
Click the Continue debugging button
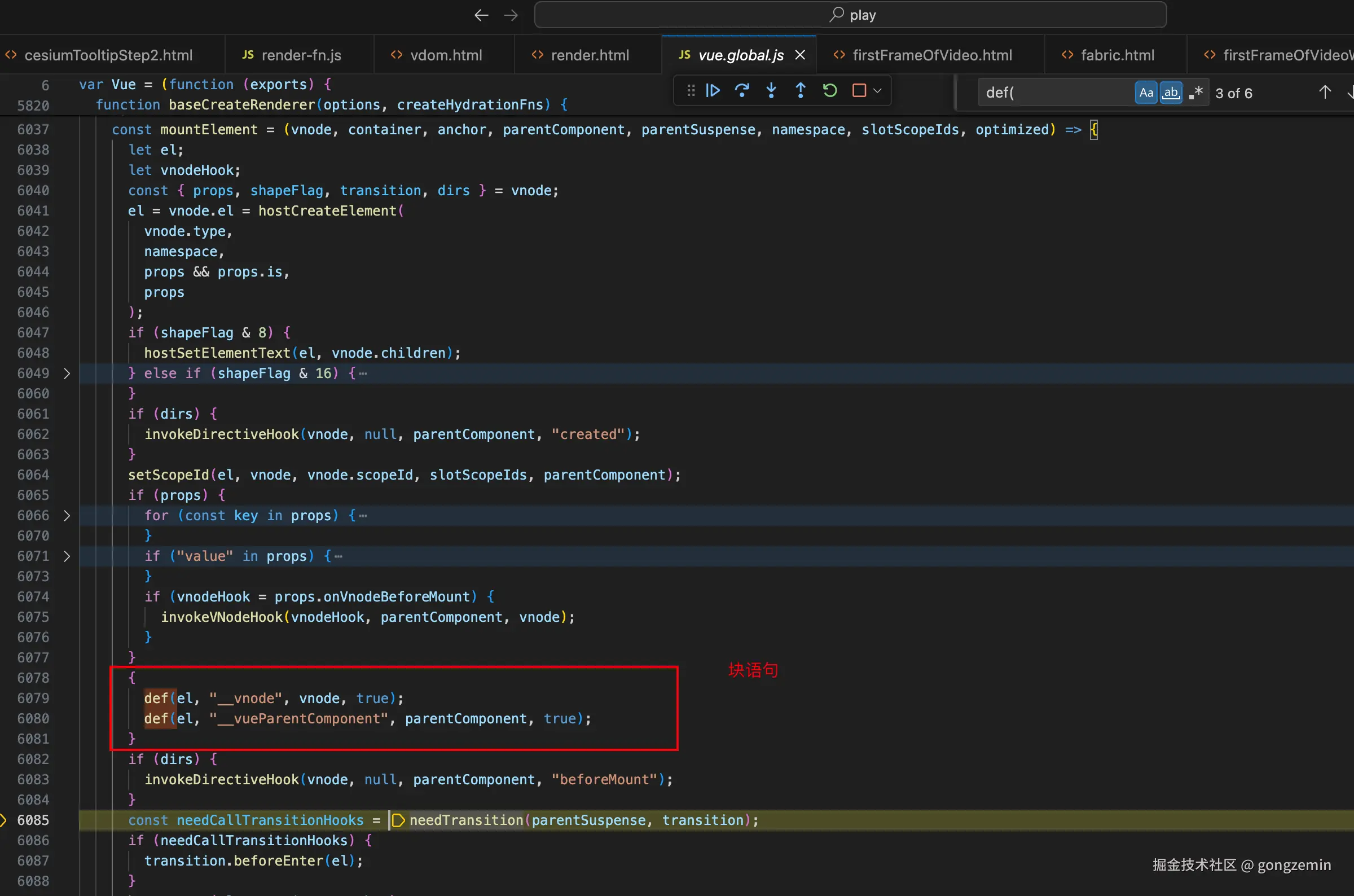click(713, 90)
